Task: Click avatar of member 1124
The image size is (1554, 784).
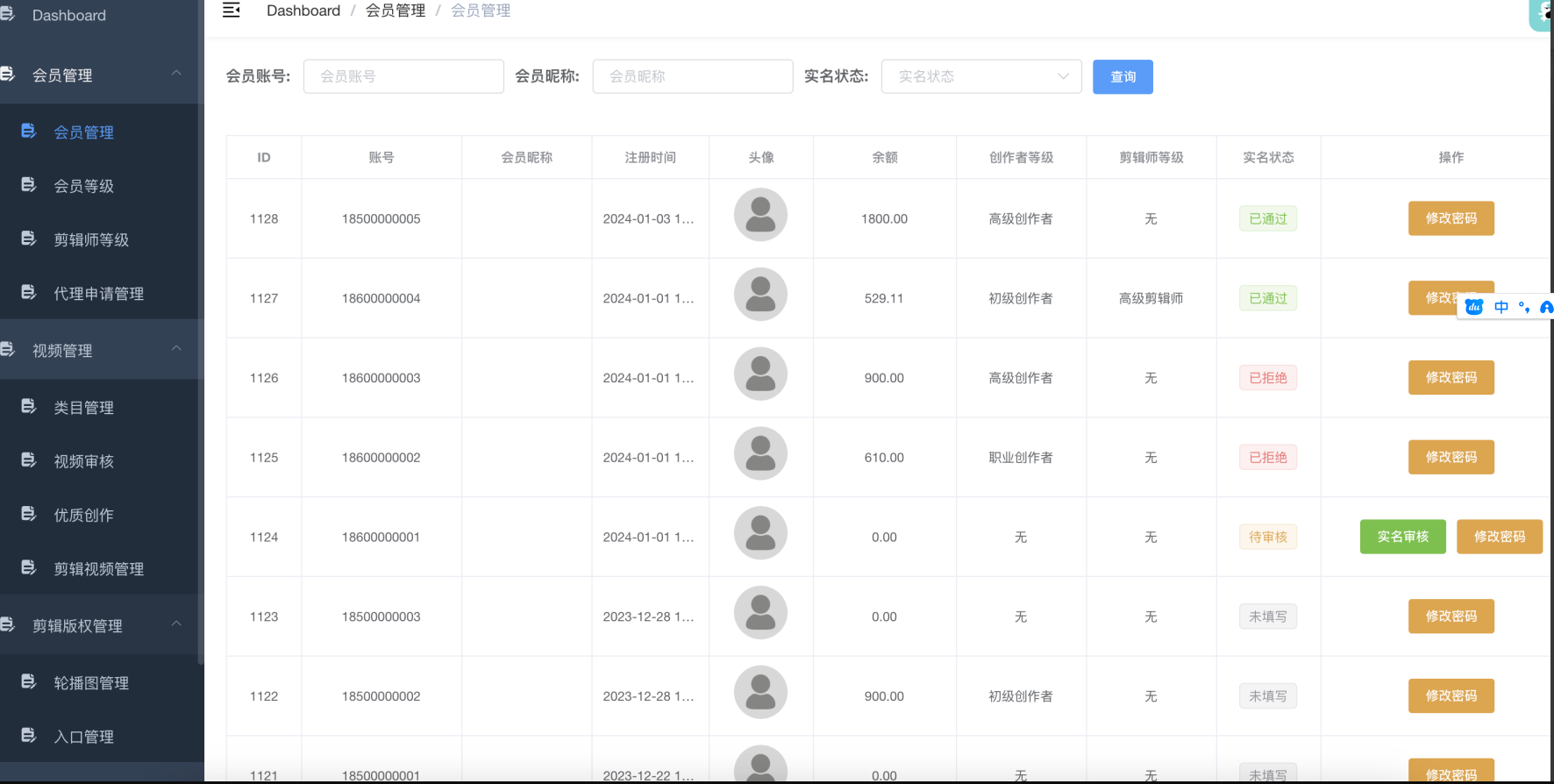Action: point(760,533)
